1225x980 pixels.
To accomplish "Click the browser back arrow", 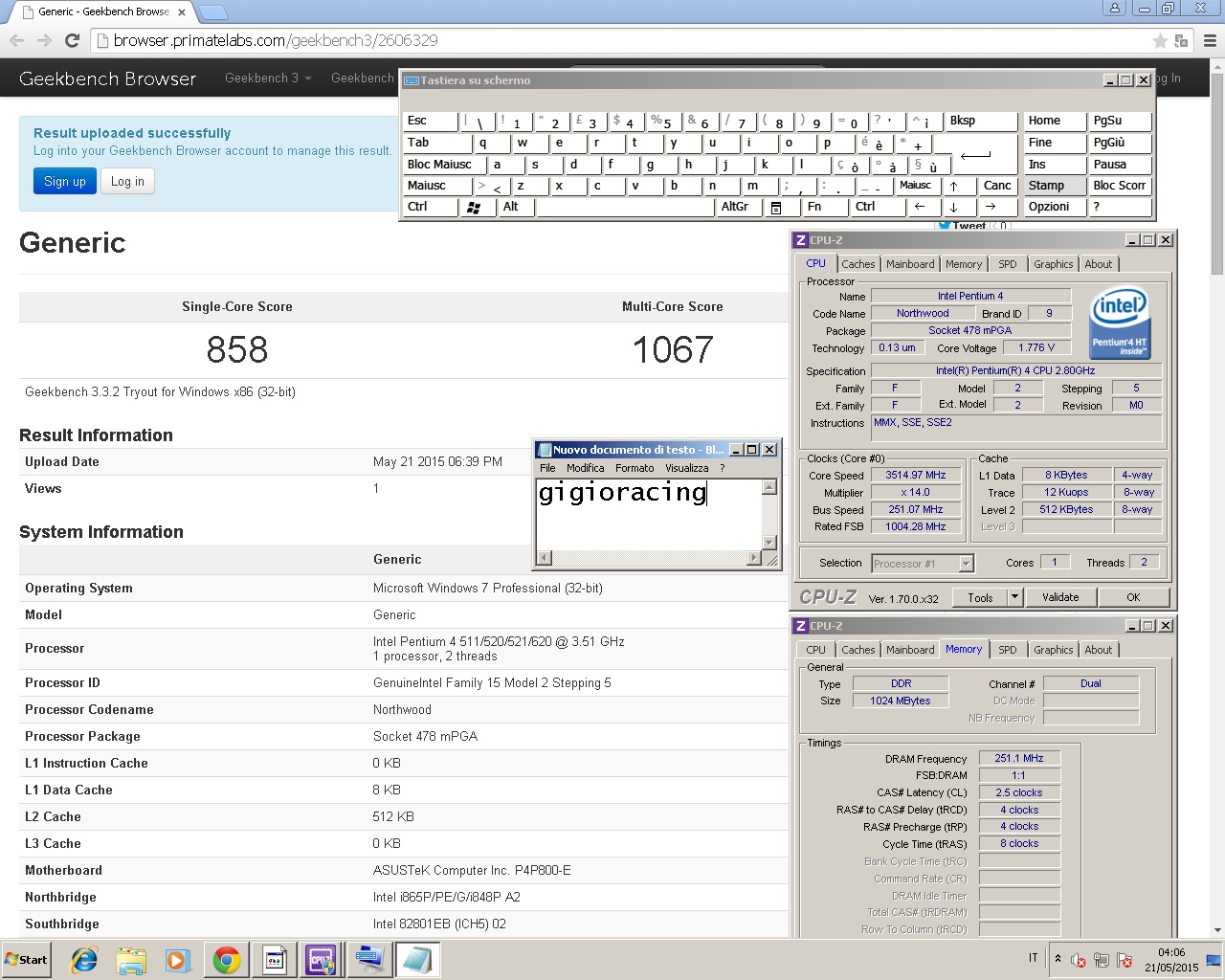I will click(16, 40).
